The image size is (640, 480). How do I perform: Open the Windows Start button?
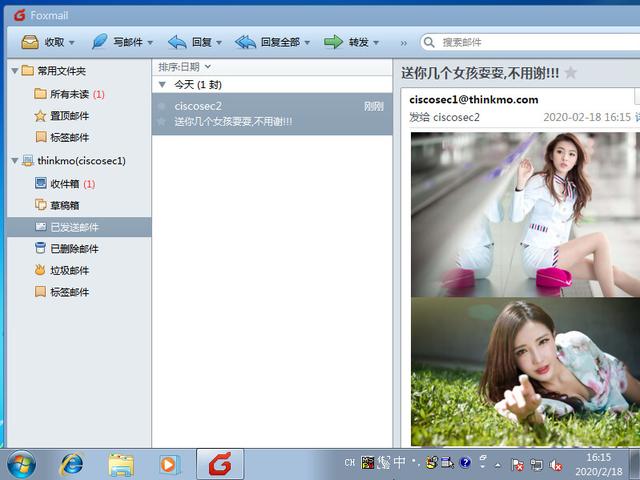click(21, 464)
